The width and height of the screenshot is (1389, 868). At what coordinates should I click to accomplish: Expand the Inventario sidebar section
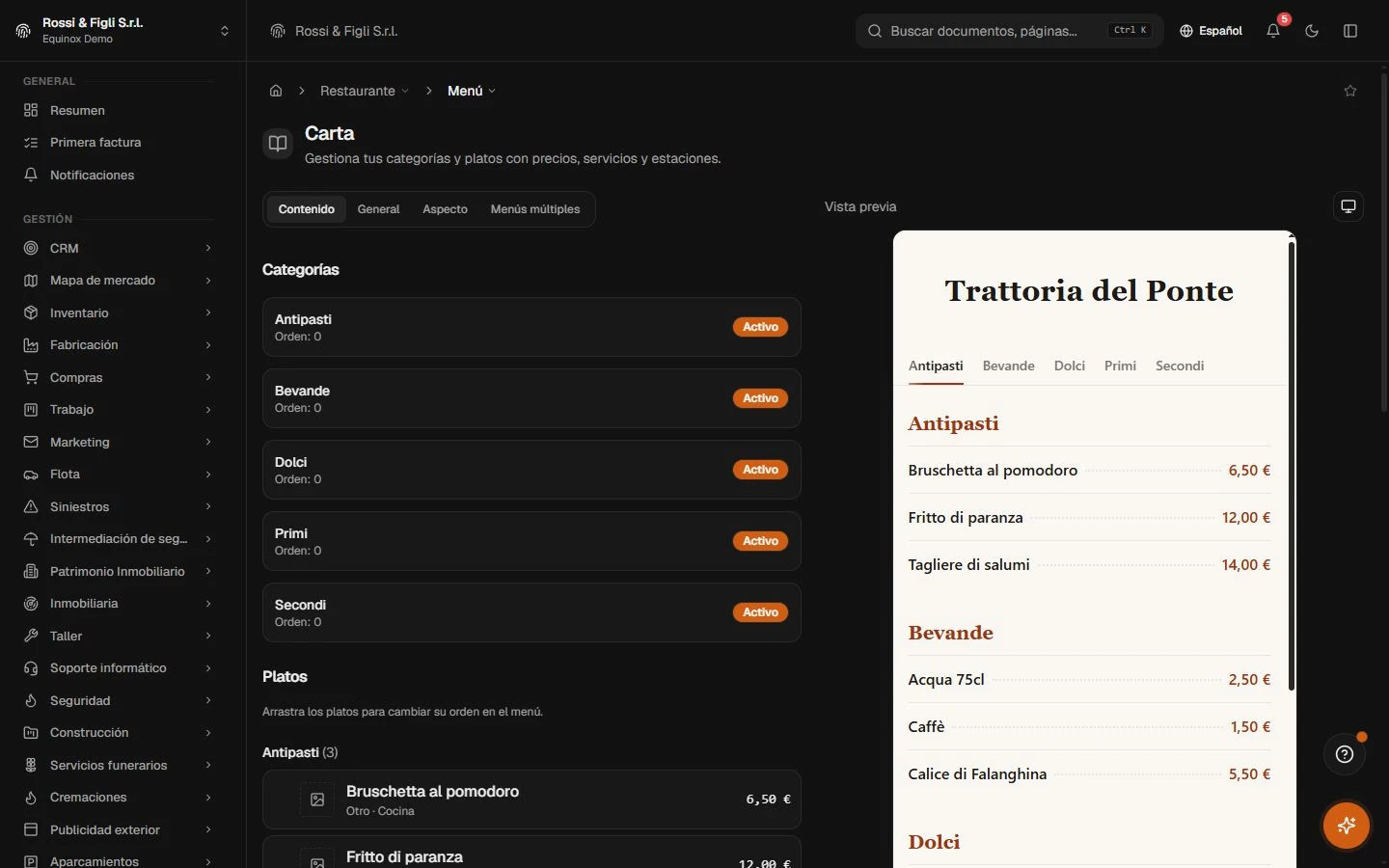pos(119,312)
